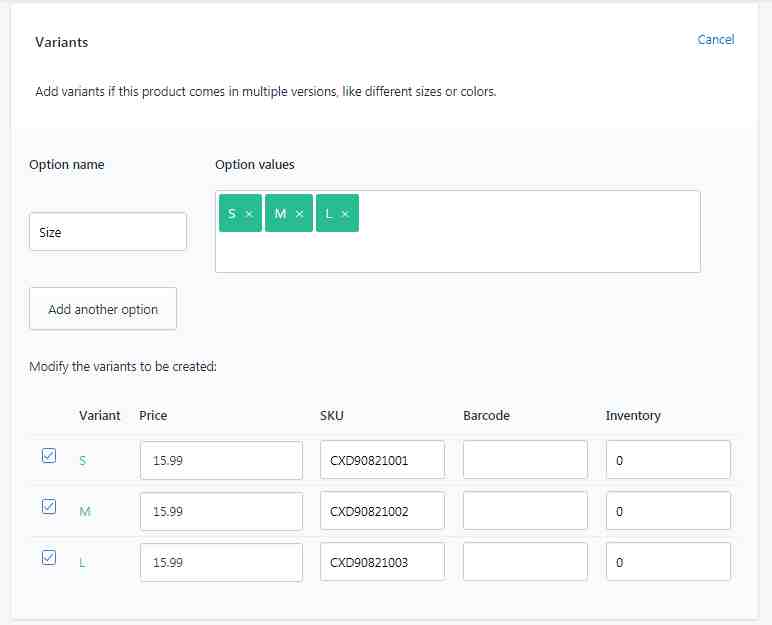Edit inventory field for M variant
772x625 pixels.
click(669, 511)
